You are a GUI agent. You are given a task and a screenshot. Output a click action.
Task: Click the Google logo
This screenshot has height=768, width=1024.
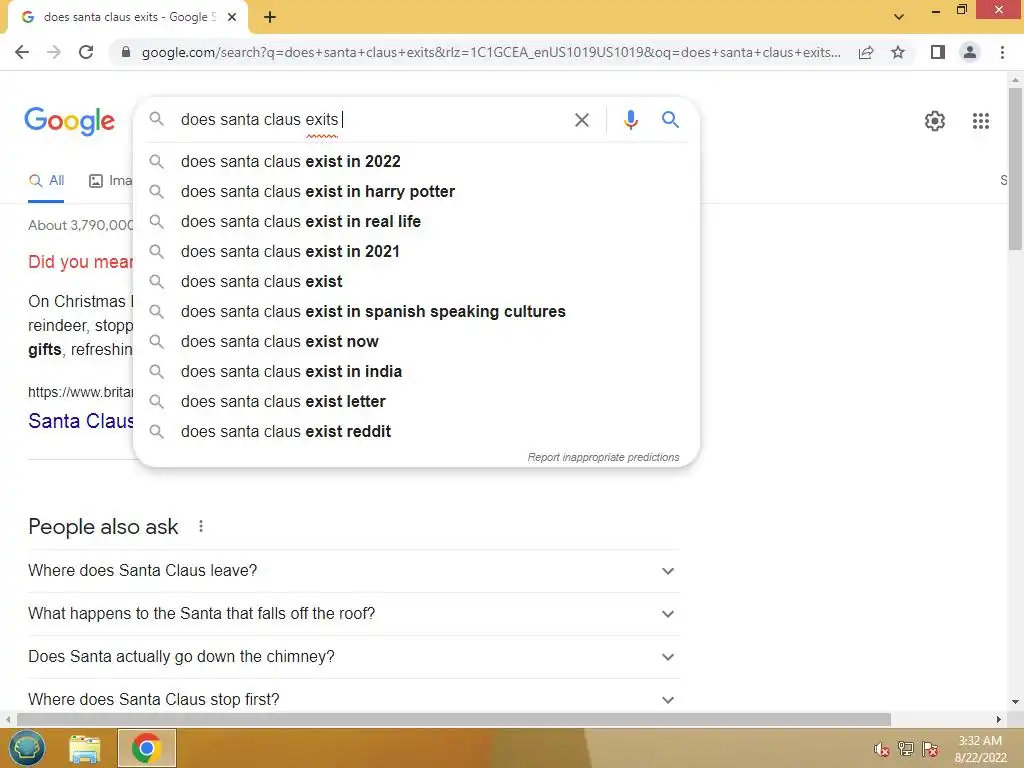coord(70,121)
